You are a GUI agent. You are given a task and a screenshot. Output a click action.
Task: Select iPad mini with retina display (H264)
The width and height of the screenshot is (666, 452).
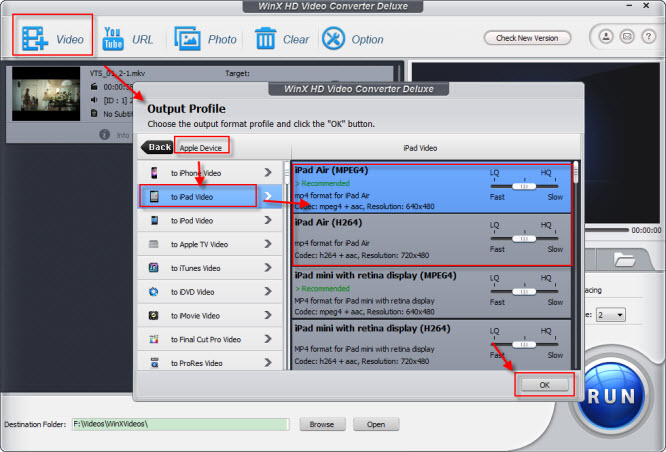tap(431, 345)
